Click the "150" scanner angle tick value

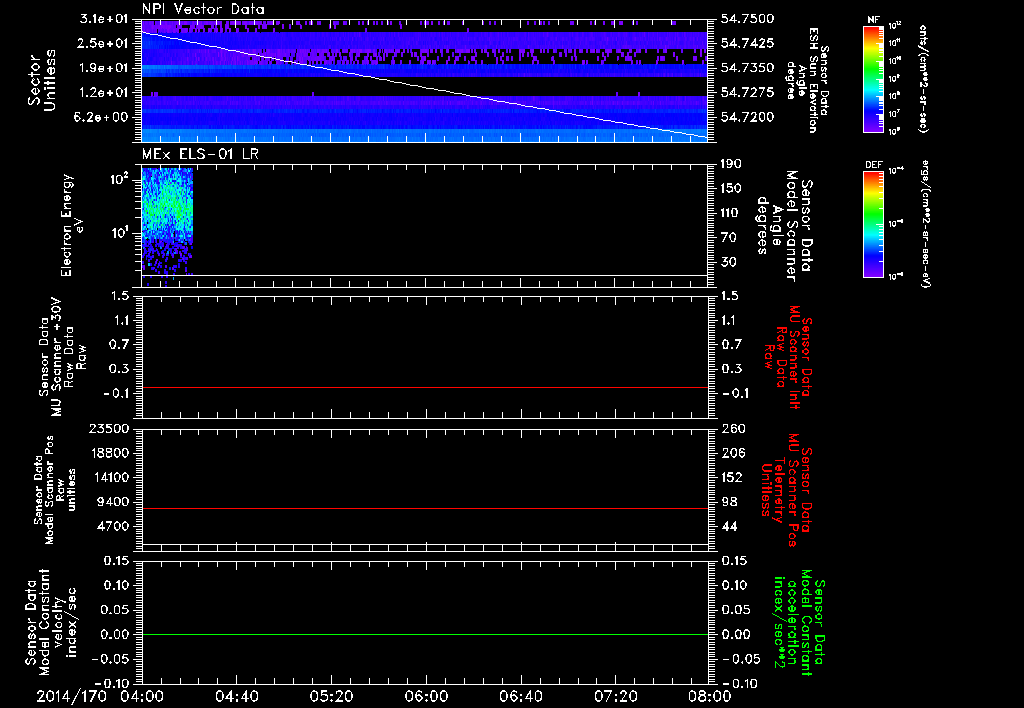pyautogui.click(x=731, y=188)
